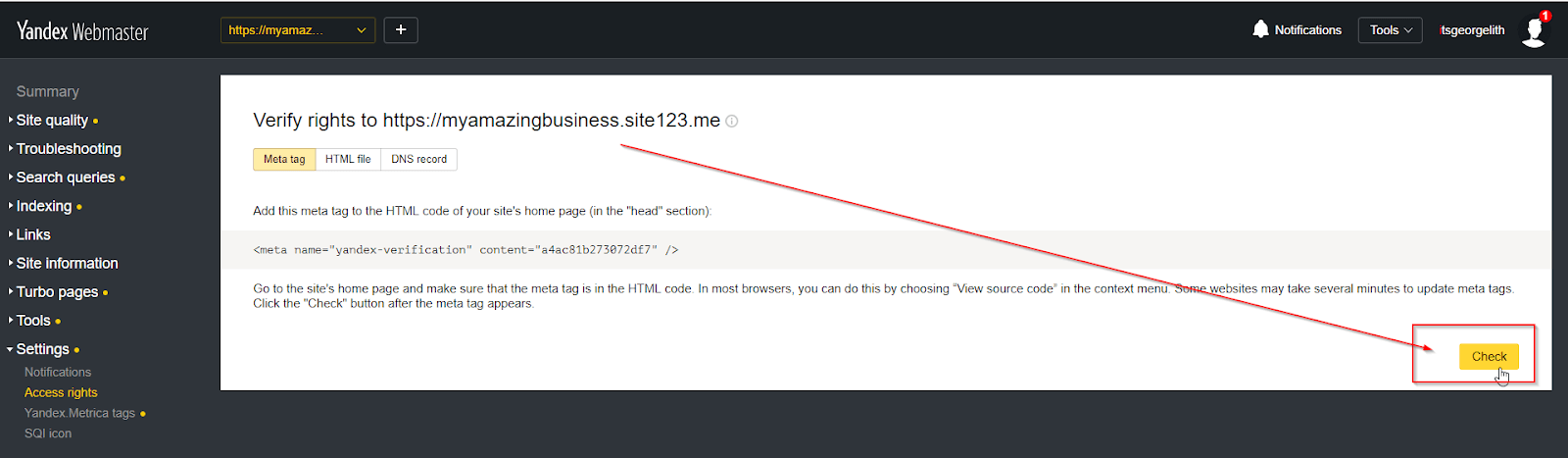This screenshot has width=1568, height=458.
Task: Click the tsgeorgelith username
Action: 1472,30
